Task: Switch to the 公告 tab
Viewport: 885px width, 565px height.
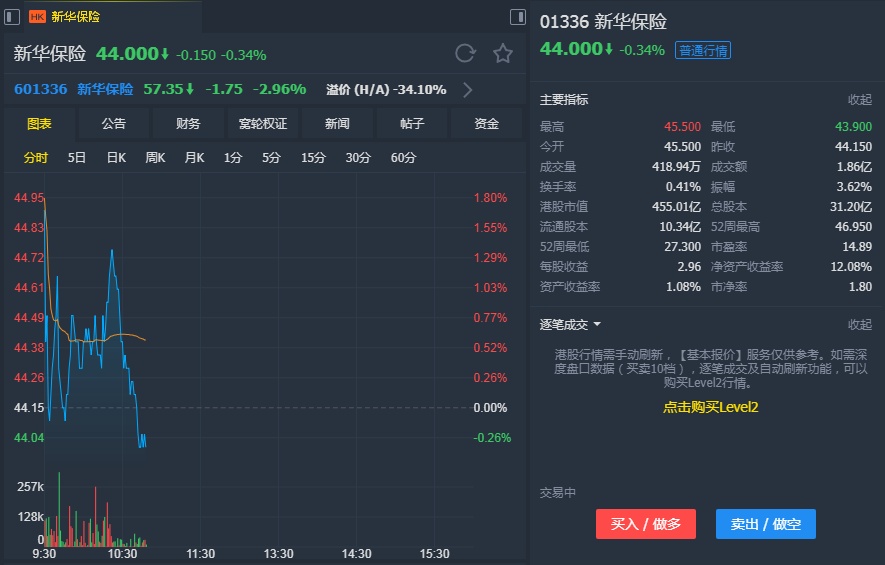Action: tap(114, 124)
